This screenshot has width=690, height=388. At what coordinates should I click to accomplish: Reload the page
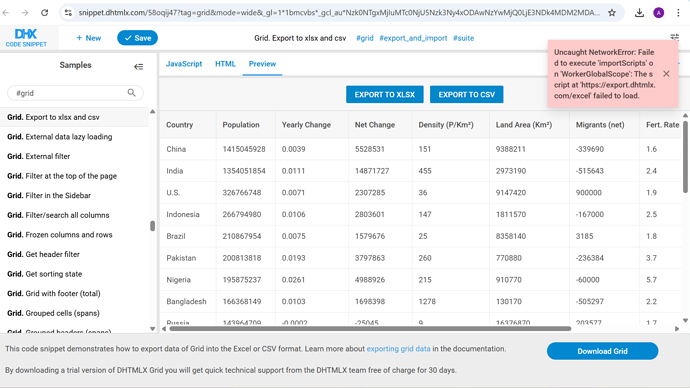click(x=44, y=13)
